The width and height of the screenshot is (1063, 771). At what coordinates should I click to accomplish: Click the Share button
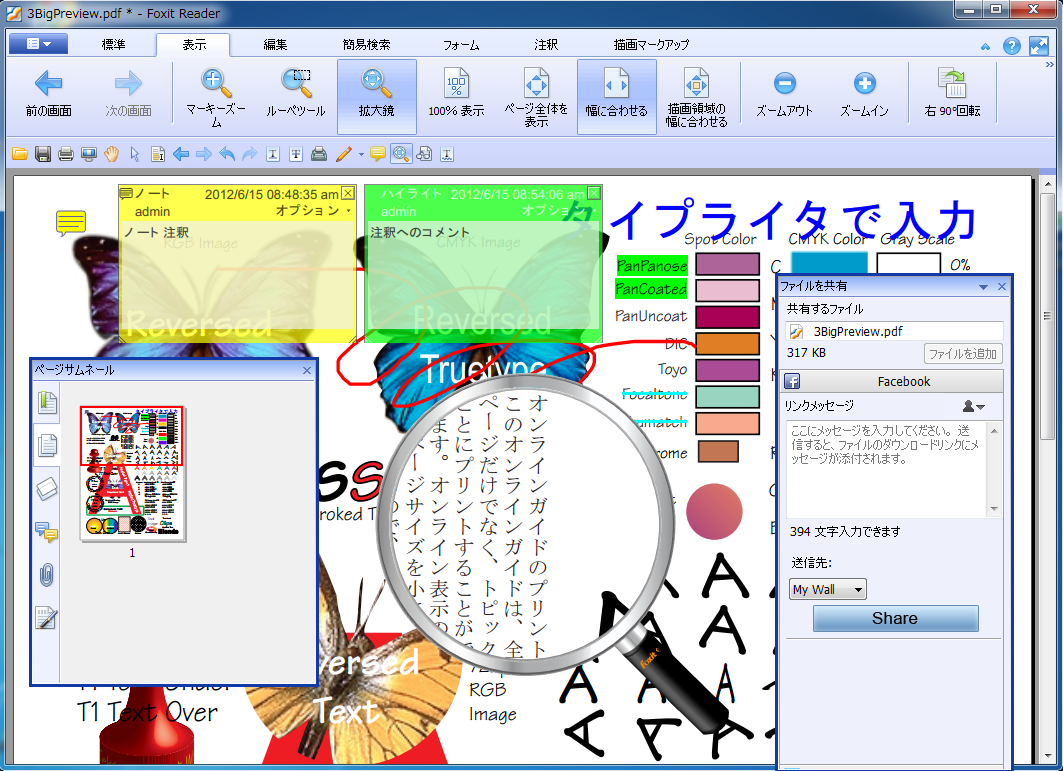895,618
